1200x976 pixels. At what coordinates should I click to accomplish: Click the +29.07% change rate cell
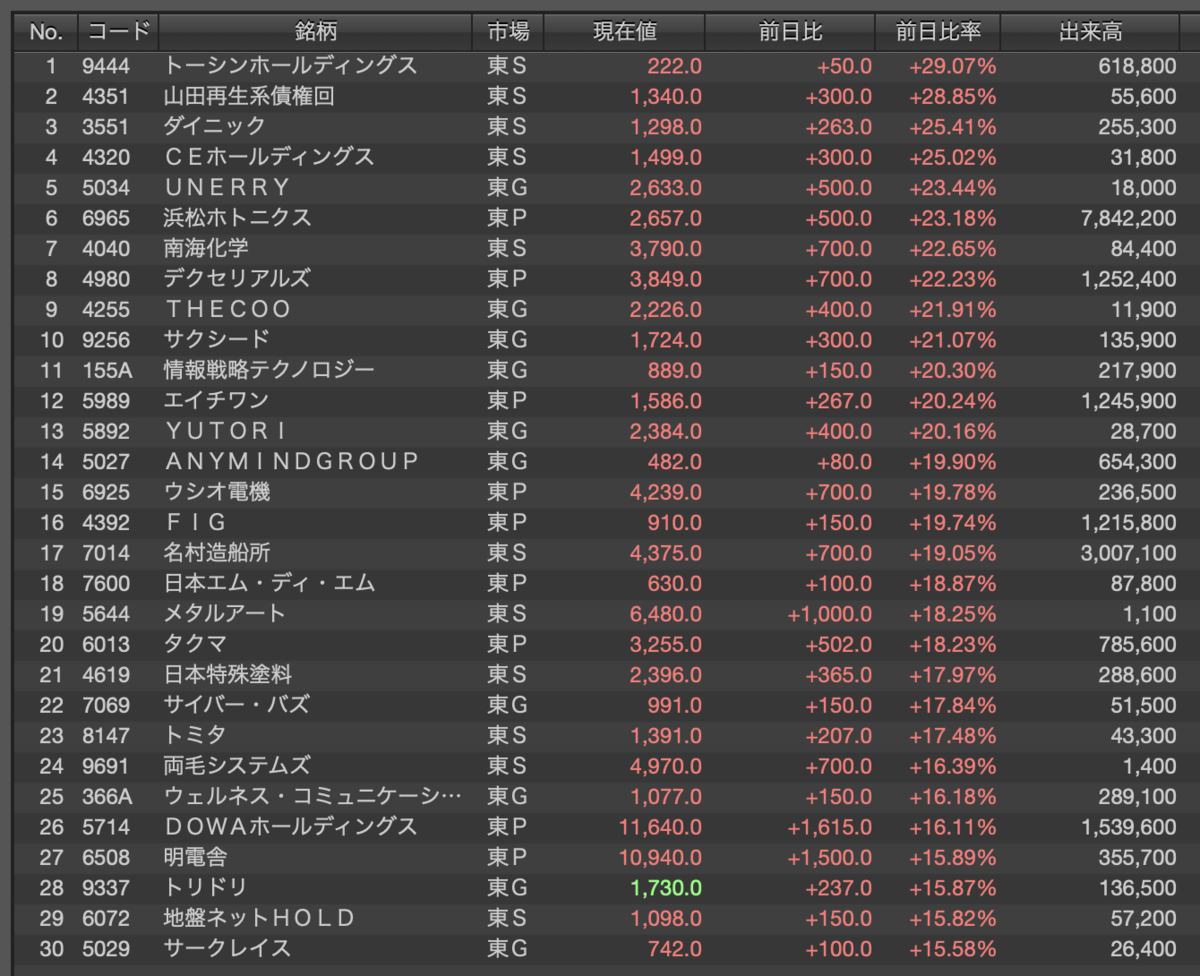tap(952, 66)
